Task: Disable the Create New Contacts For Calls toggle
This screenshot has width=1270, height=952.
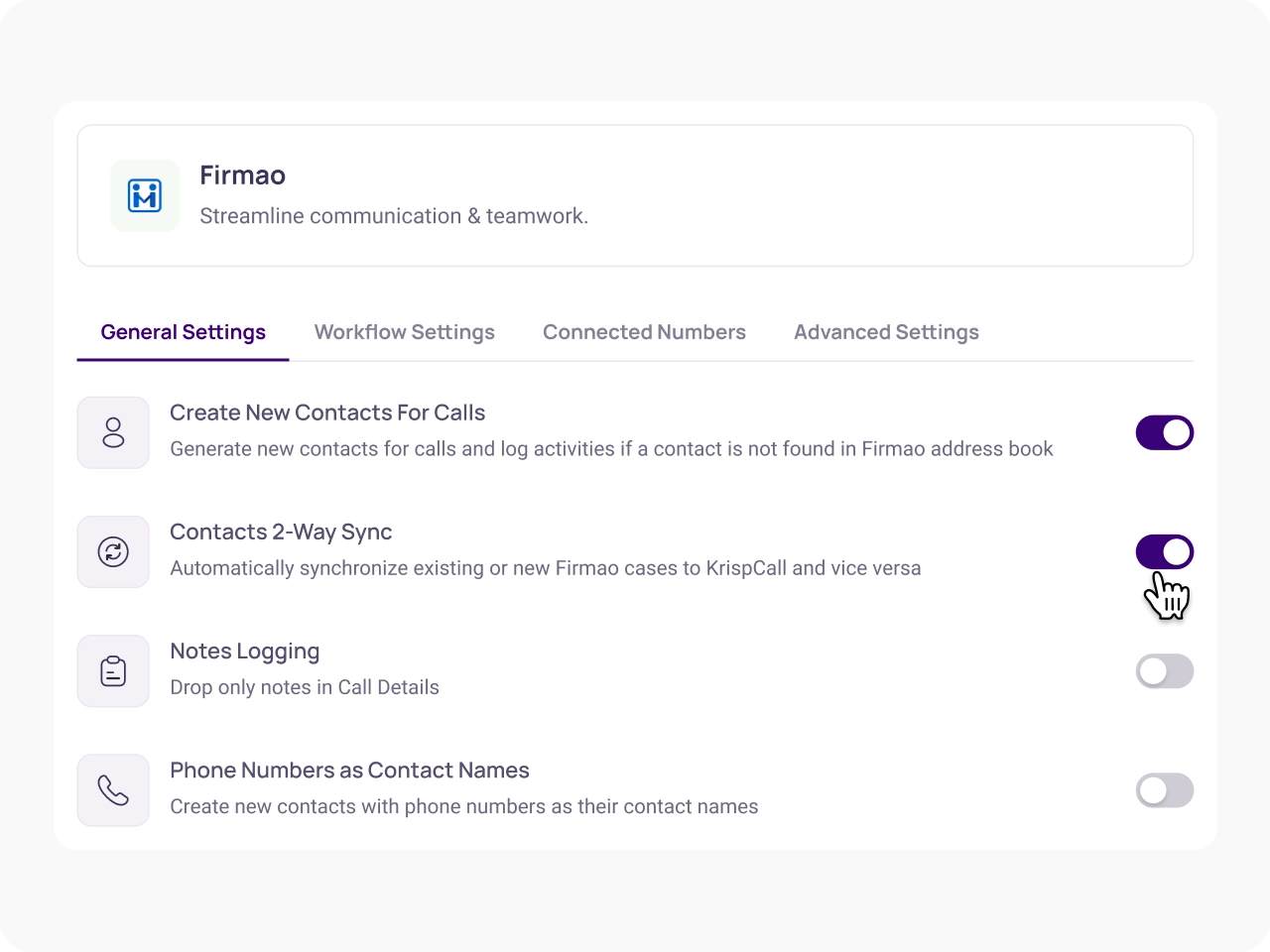Action: pyautogui.click(x=1164, y=432)
